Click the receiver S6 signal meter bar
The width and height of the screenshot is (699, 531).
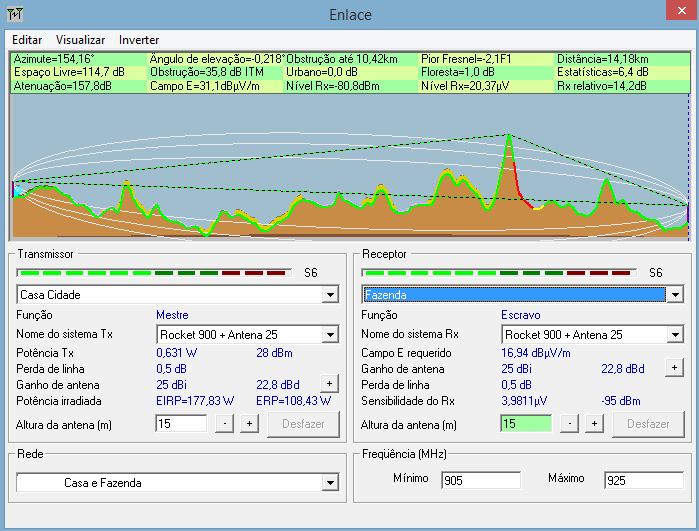[x=499, y=273]
